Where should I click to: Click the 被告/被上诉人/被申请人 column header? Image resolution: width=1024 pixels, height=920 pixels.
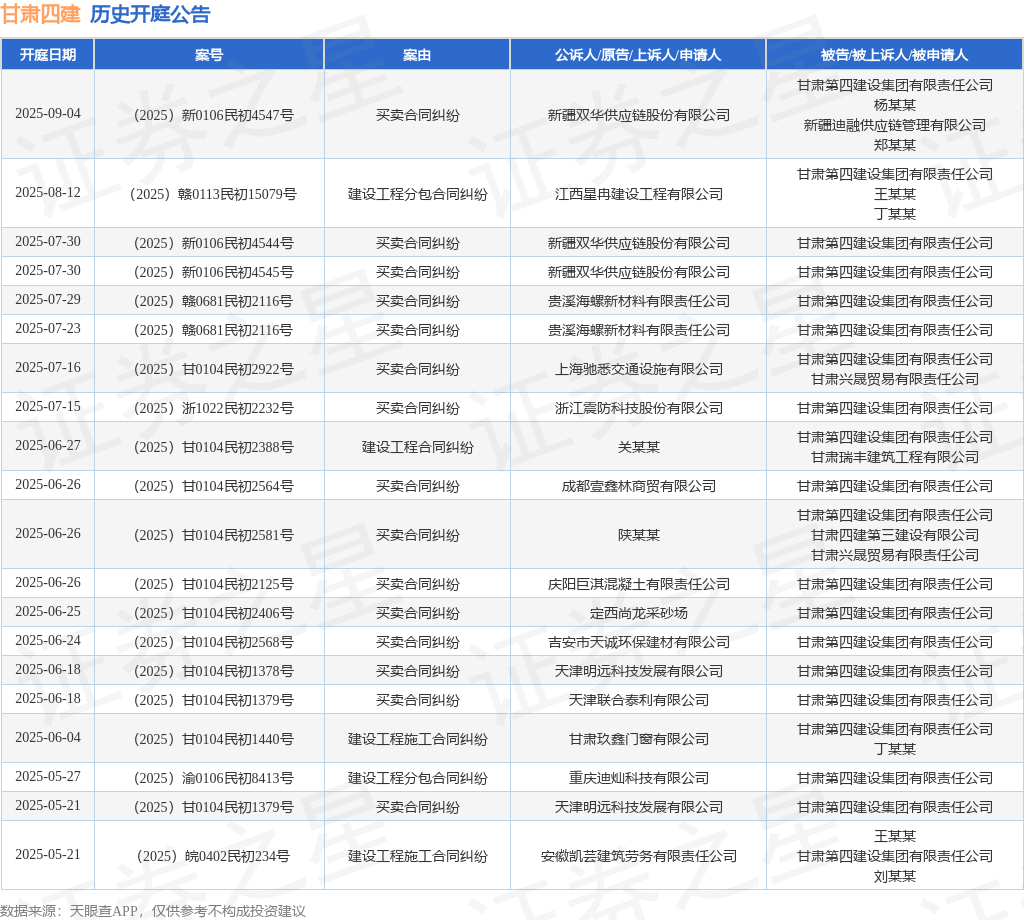tap(894, 55)
